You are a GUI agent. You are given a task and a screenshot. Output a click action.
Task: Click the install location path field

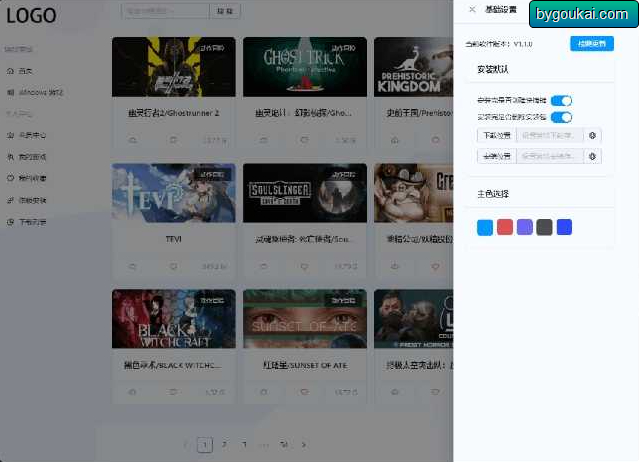(550, 156)
